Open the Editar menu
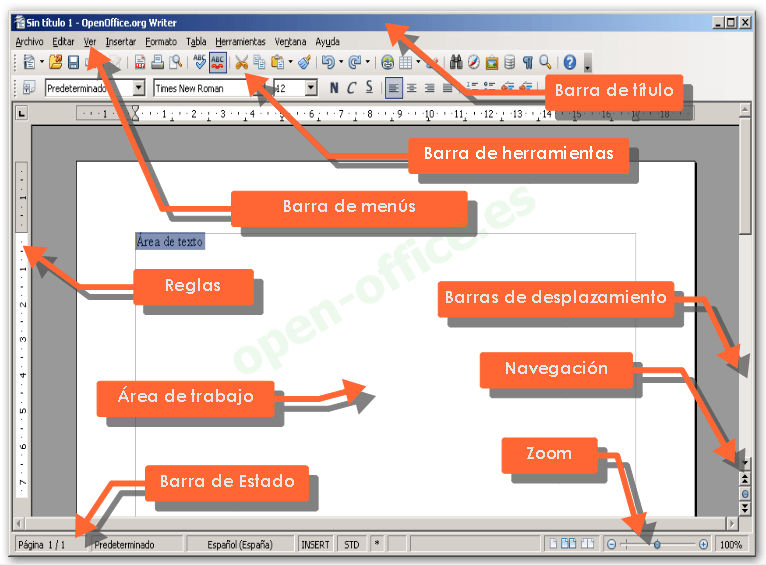 tap(64, 42)
